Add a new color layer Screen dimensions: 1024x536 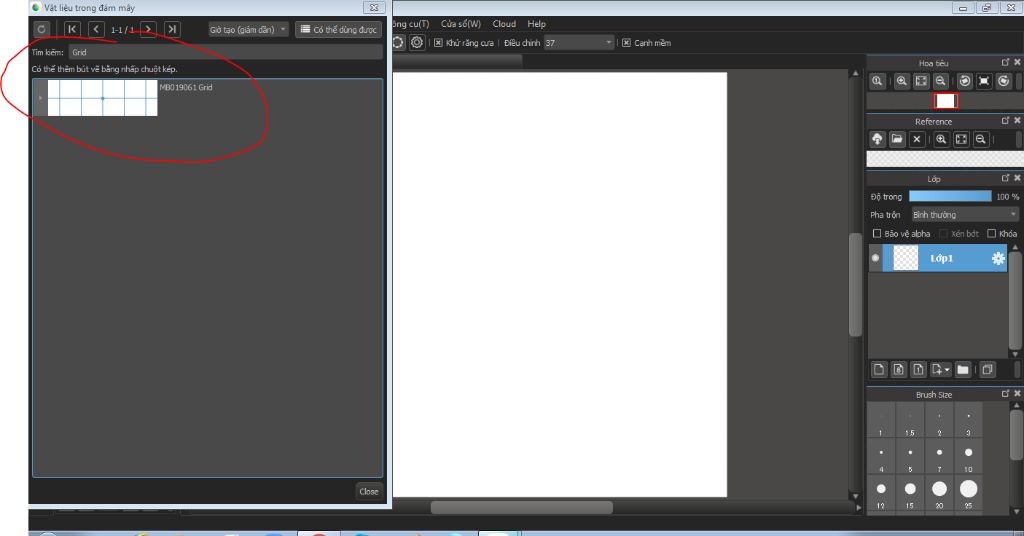pos(879,370)
